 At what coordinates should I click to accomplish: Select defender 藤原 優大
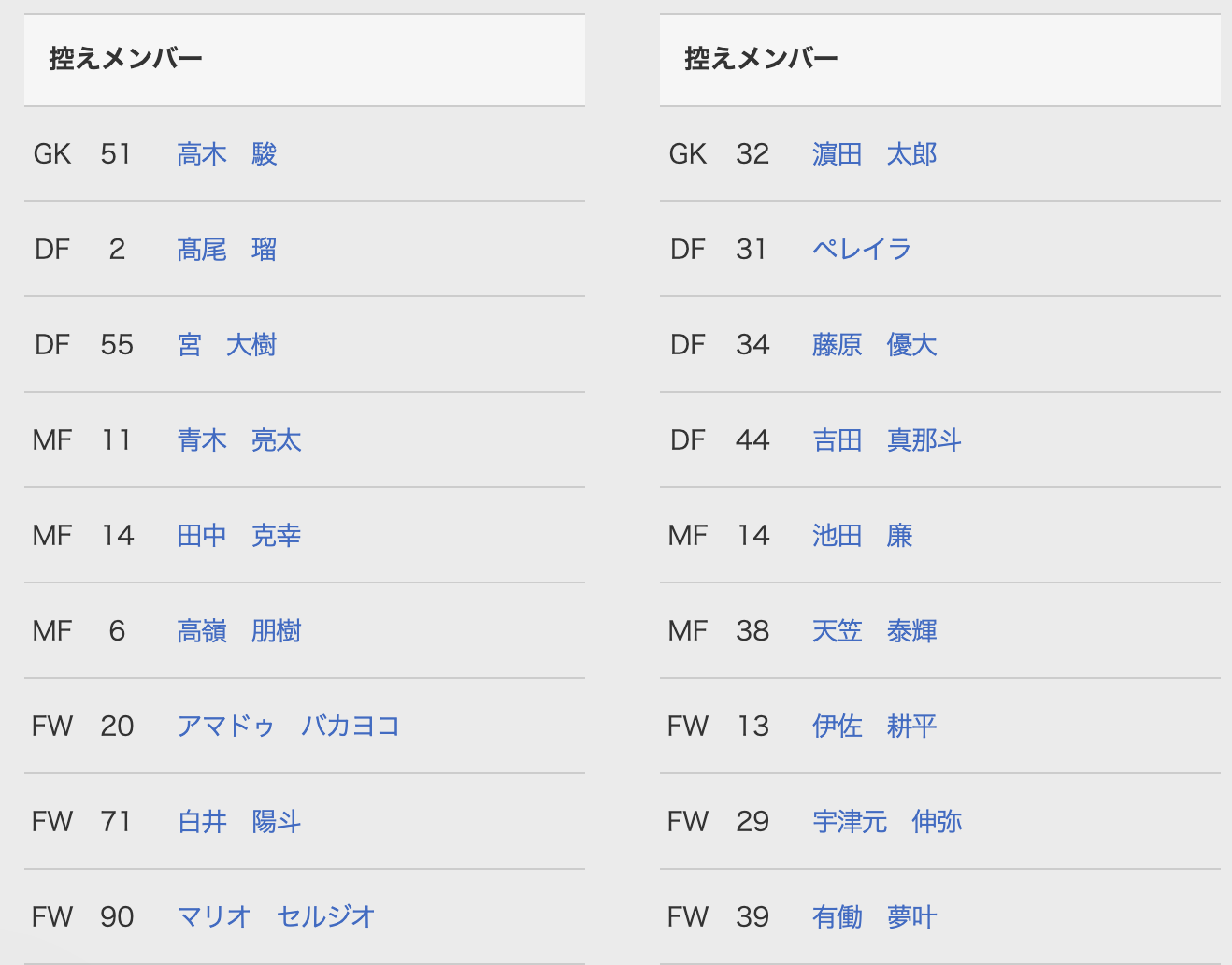875,345
